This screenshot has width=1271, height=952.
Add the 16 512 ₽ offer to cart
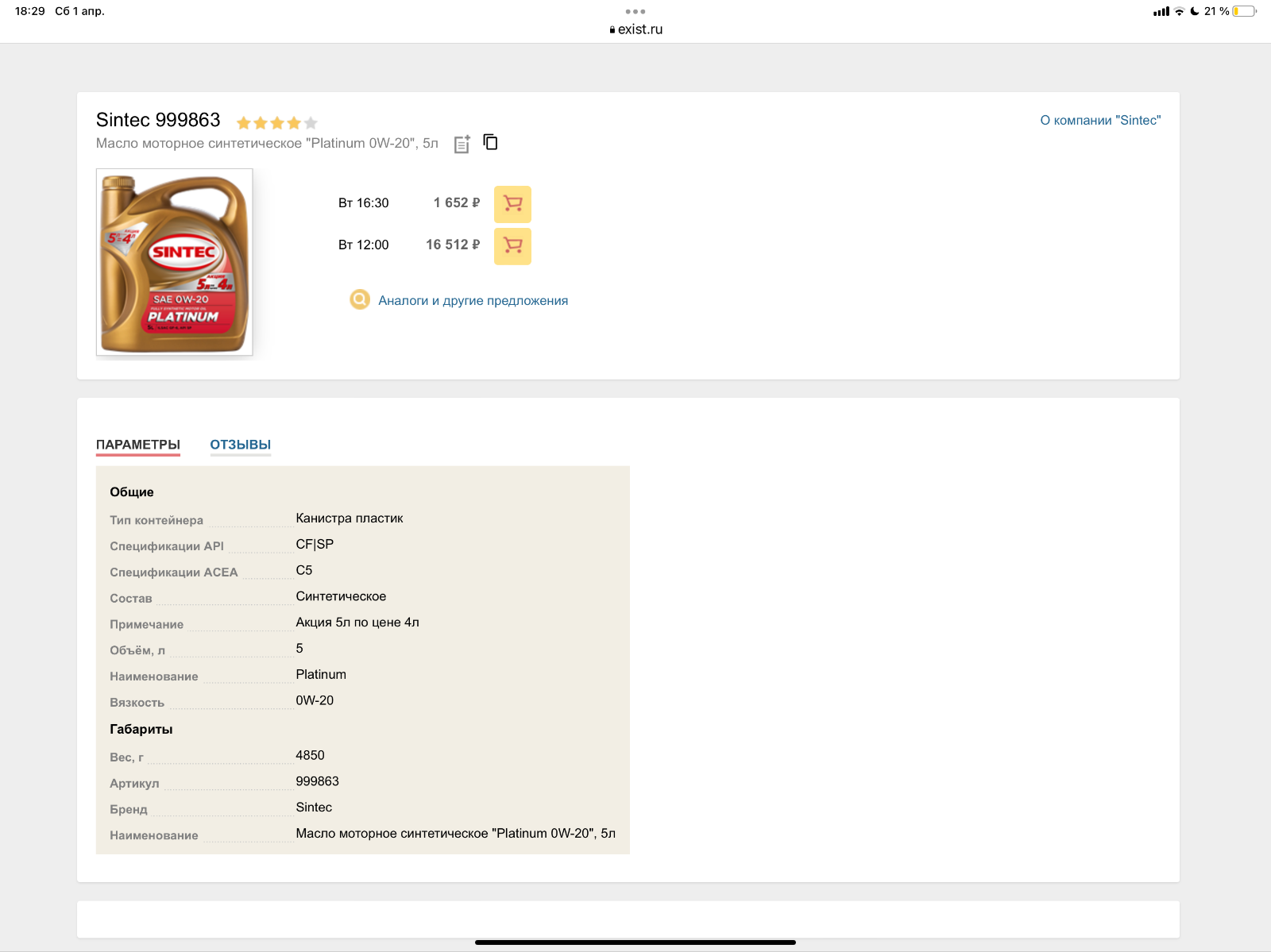click(x=512, y=246)
